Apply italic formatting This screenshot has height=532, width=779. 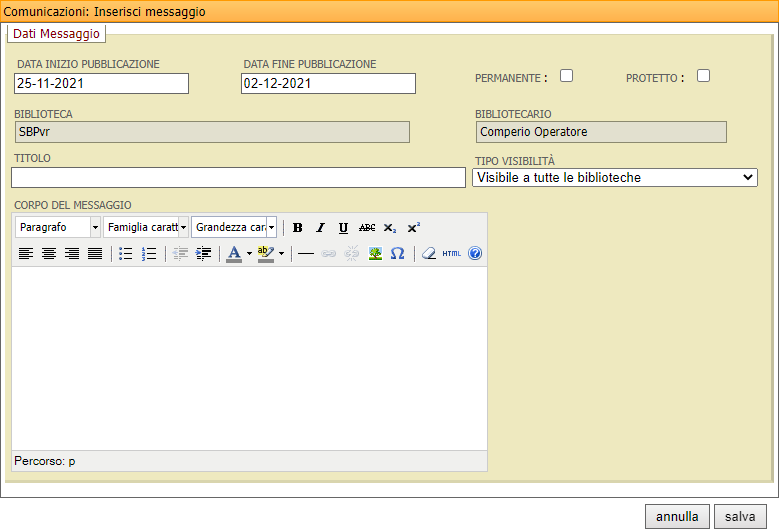click(x=321, y=228)
